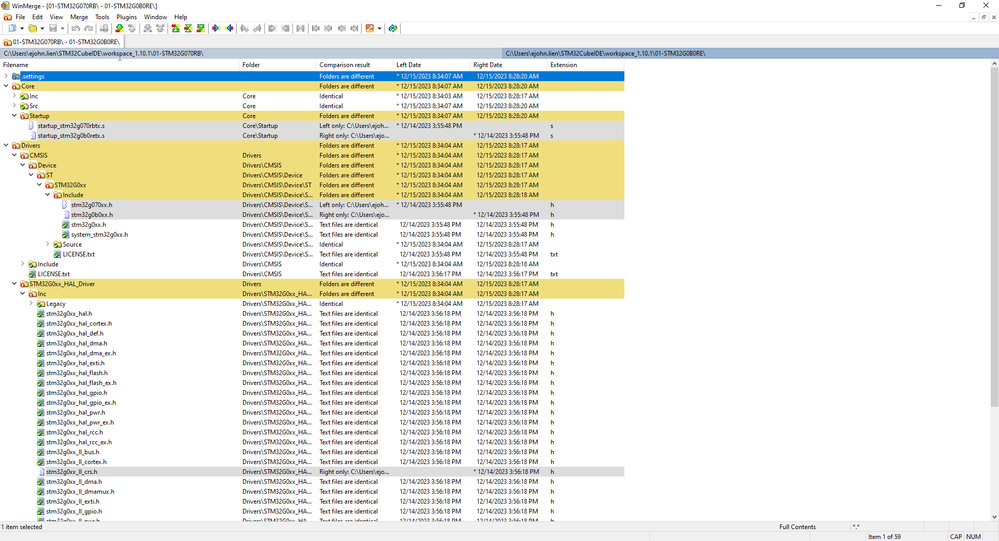Screen dimensions: 999x541
Task: Click the Options icon in toolbar
Action: click(370, 28)
